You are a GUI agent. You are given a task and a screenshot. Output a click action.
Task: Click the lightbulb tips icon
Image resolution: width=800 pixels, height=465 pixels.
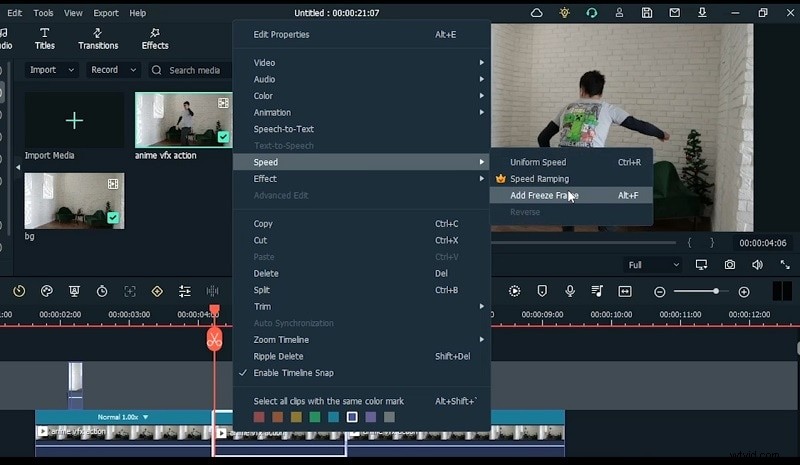coord(564,13)
